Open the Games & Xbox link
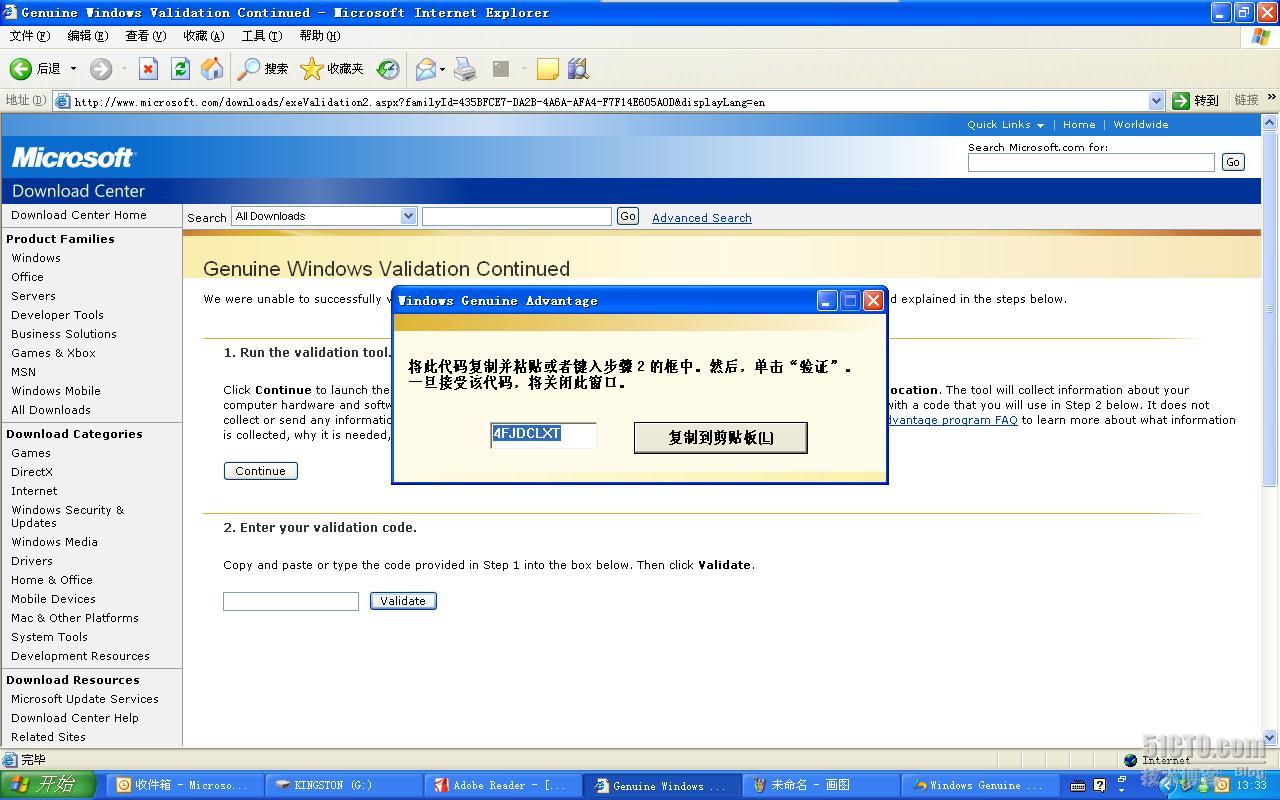The height and width of the screenshot is (800, 1280). (x=53, y=353)
